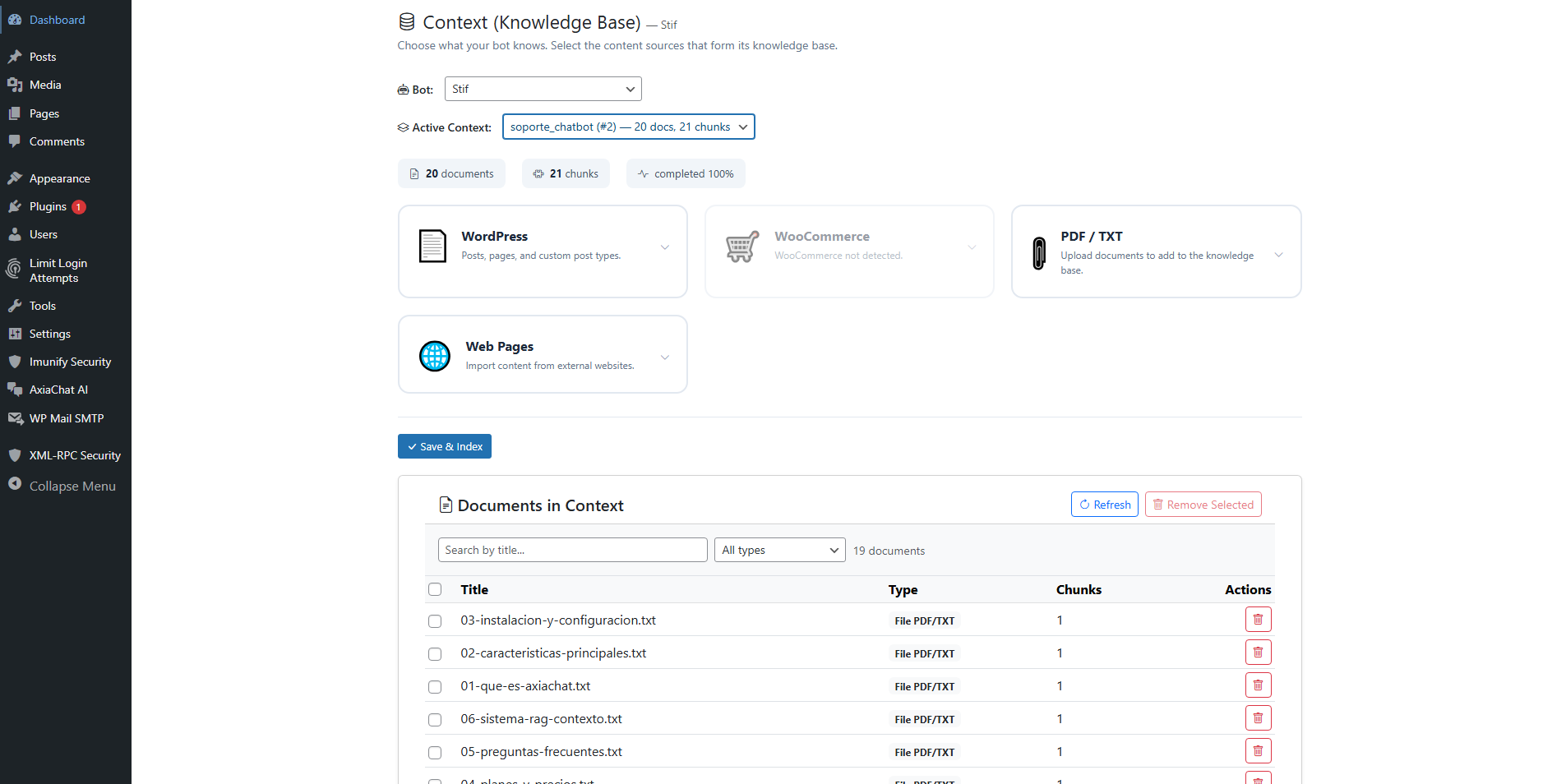1566x784 pixels.
Task: Click trash icon for 01-que-es-axiachat.txt
Action: pos(1258,685)
